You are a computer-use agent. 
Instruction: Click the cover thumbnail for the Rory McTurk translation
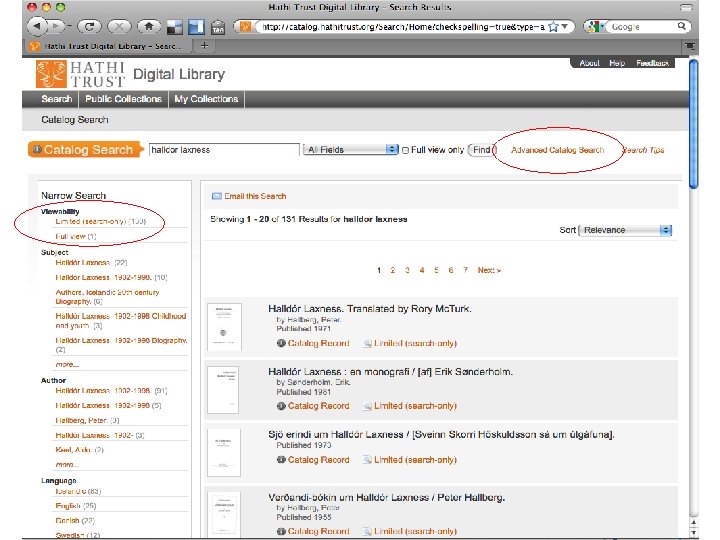coord(224,327)
